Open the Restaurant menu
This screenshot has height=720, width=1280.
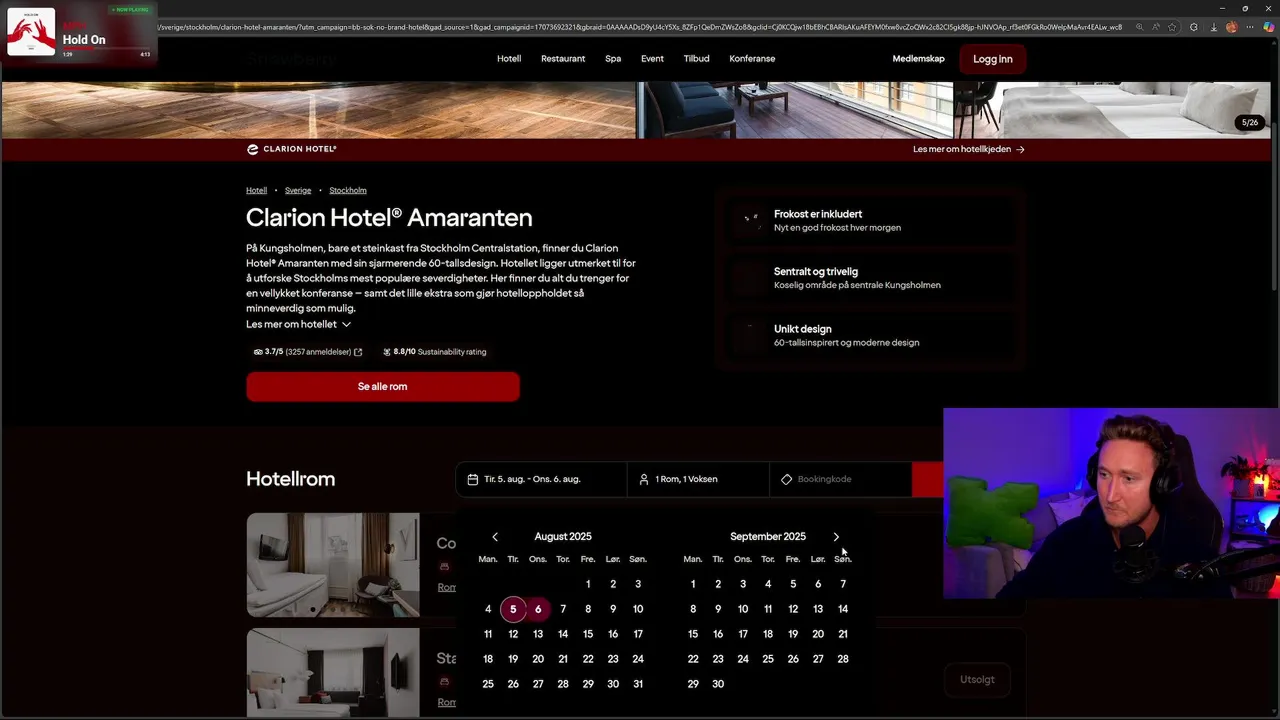click(x=563, y=59)
